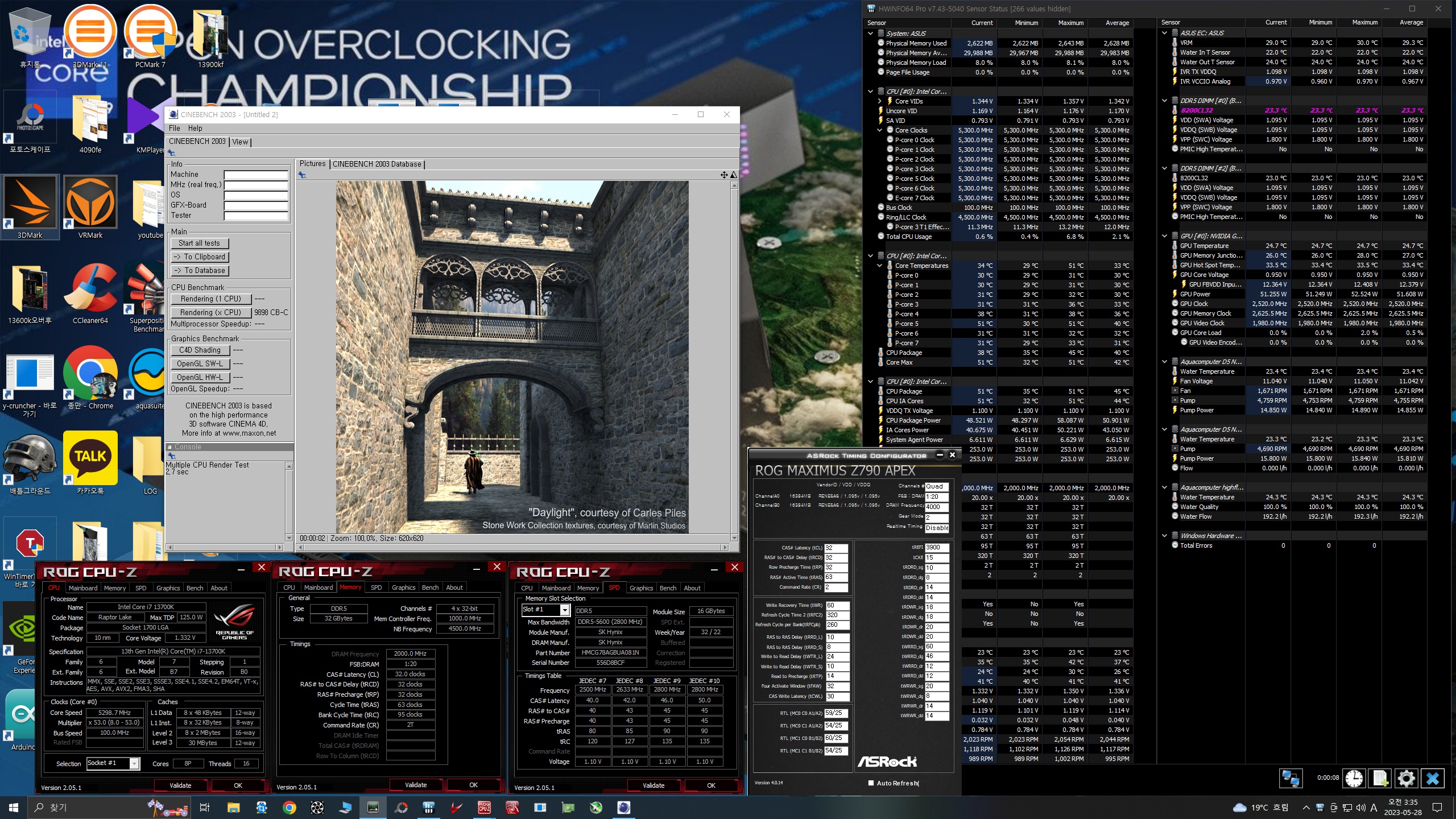Viewport: 1456px width, 819px height.
Task: Select Bench tab in middle CPU-Z window
Action: click(430, 588)
